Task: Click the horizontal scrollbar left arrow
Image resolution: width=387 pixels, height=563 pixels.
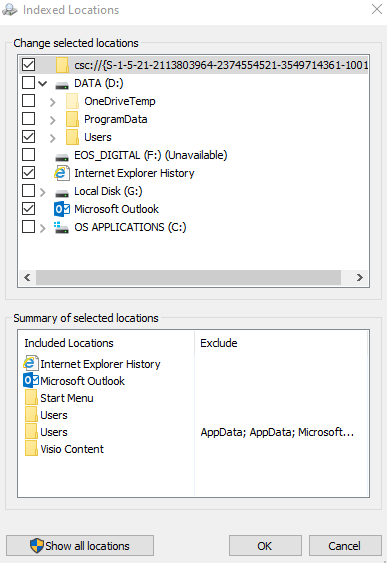Action: [x=27, y=277]
